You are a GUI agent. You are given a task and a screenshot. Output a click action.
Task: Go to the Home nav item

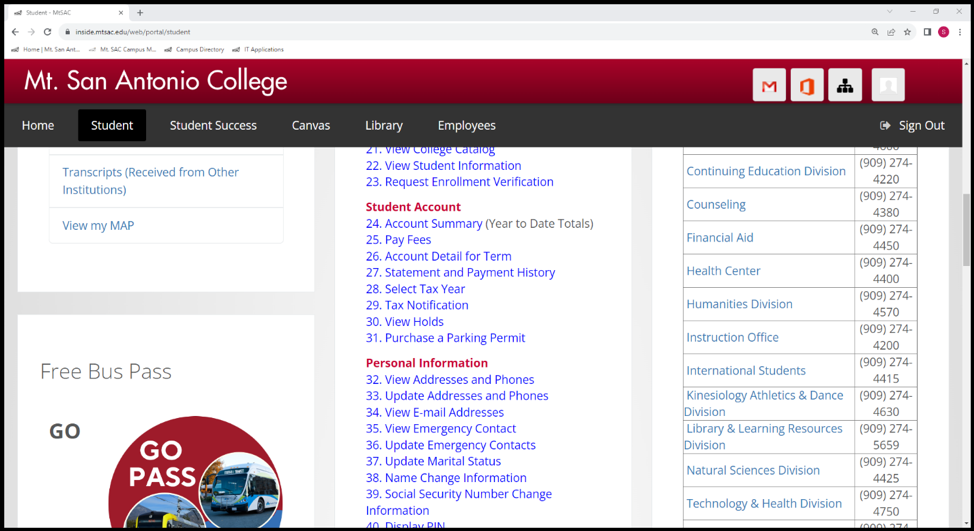(x=38, y=125)
